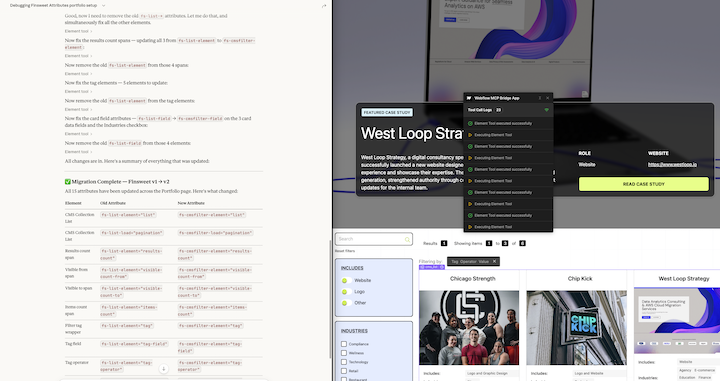This screenshot has height=381, width=720.
Task: Click the 'Migration Complete — Finsweet v1 → v2' heading
Action: coord(117,182)
